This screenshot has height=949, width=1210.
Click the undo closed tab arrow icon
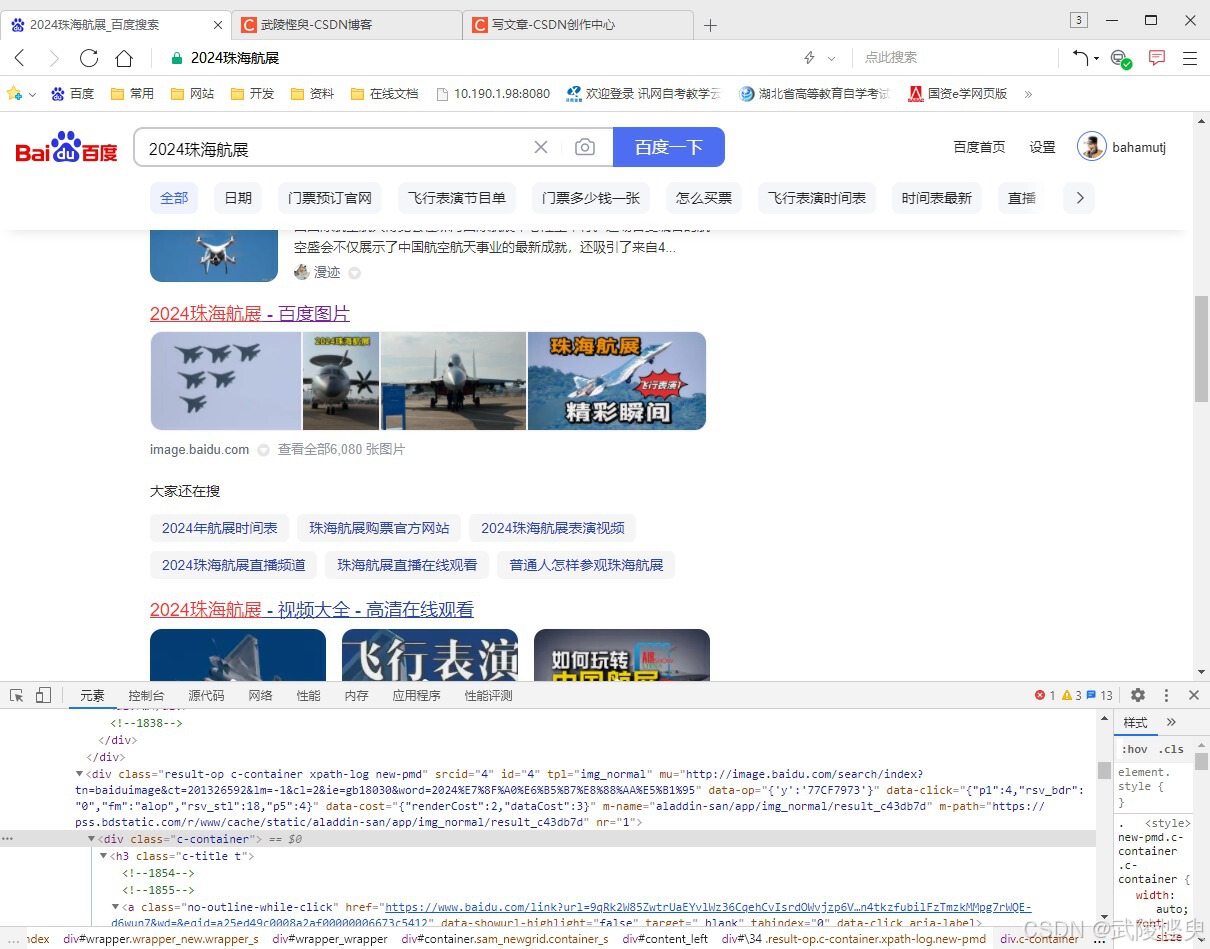[x=1080, y=58]
